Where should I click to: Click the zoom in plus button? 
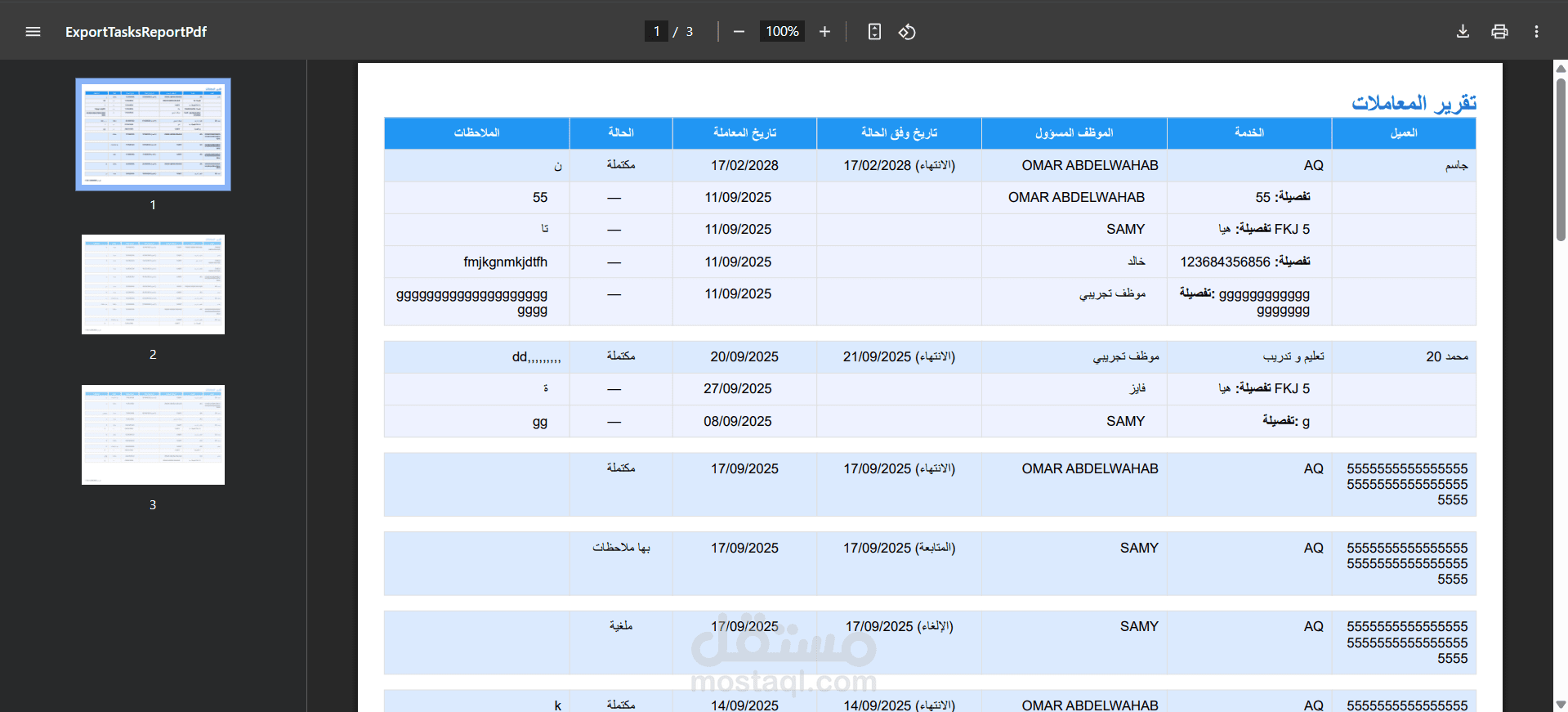[x=824, y=32]
